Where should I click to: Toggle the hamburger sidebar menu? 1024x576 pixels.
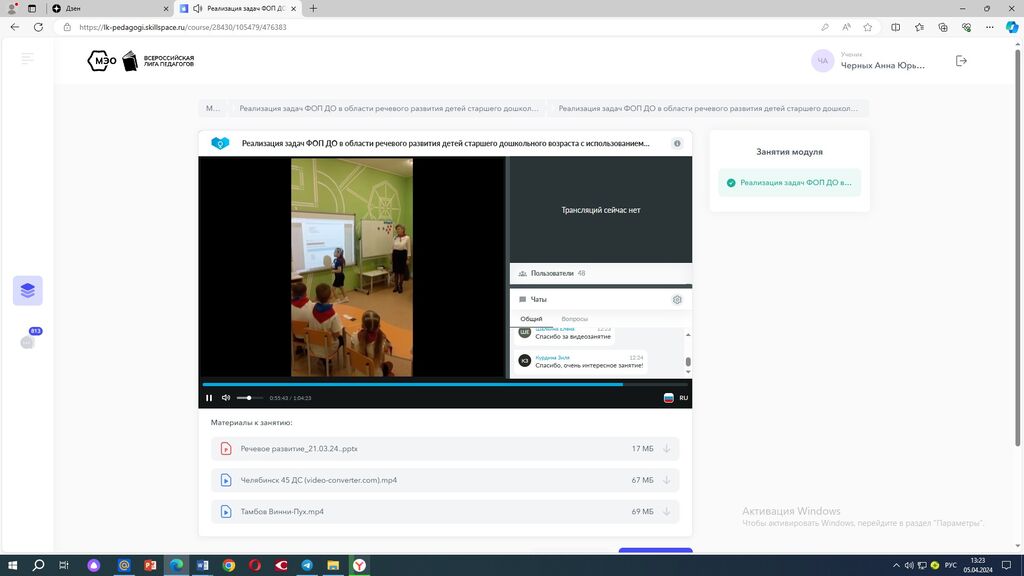[27, 59]
